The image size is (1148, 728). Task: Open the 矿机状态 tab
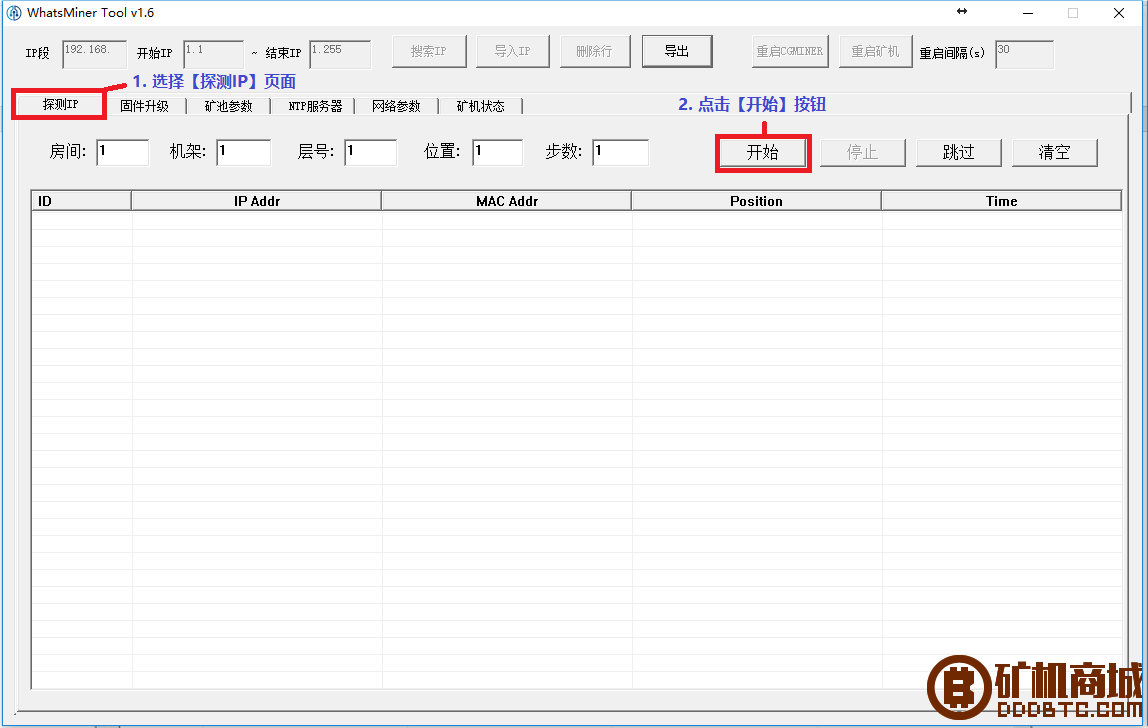[480, 106]
